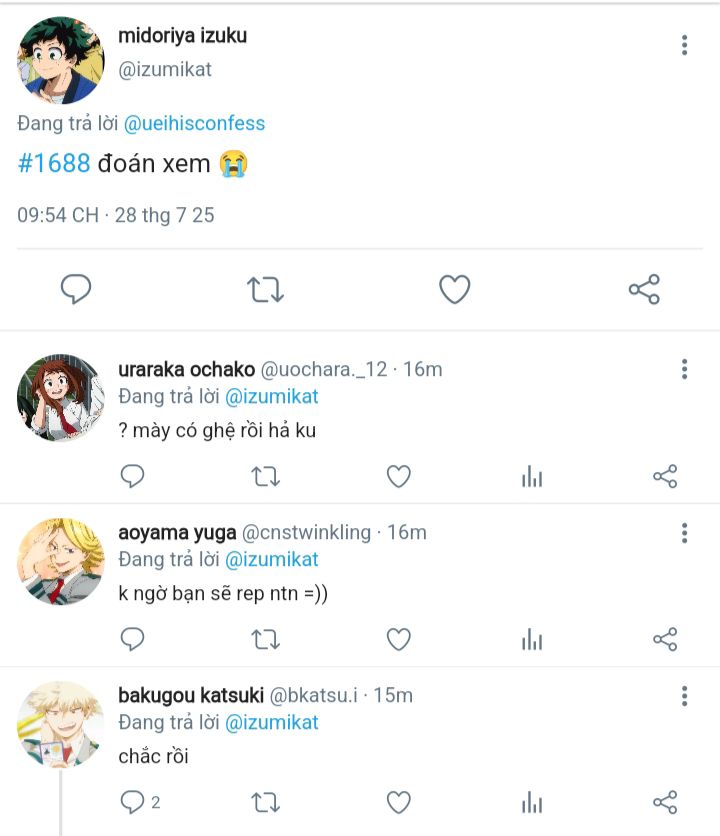Open aoyama yuga's avatar
Screen dimensions: 720x836
pyautogui.click(x=60, y=561)
